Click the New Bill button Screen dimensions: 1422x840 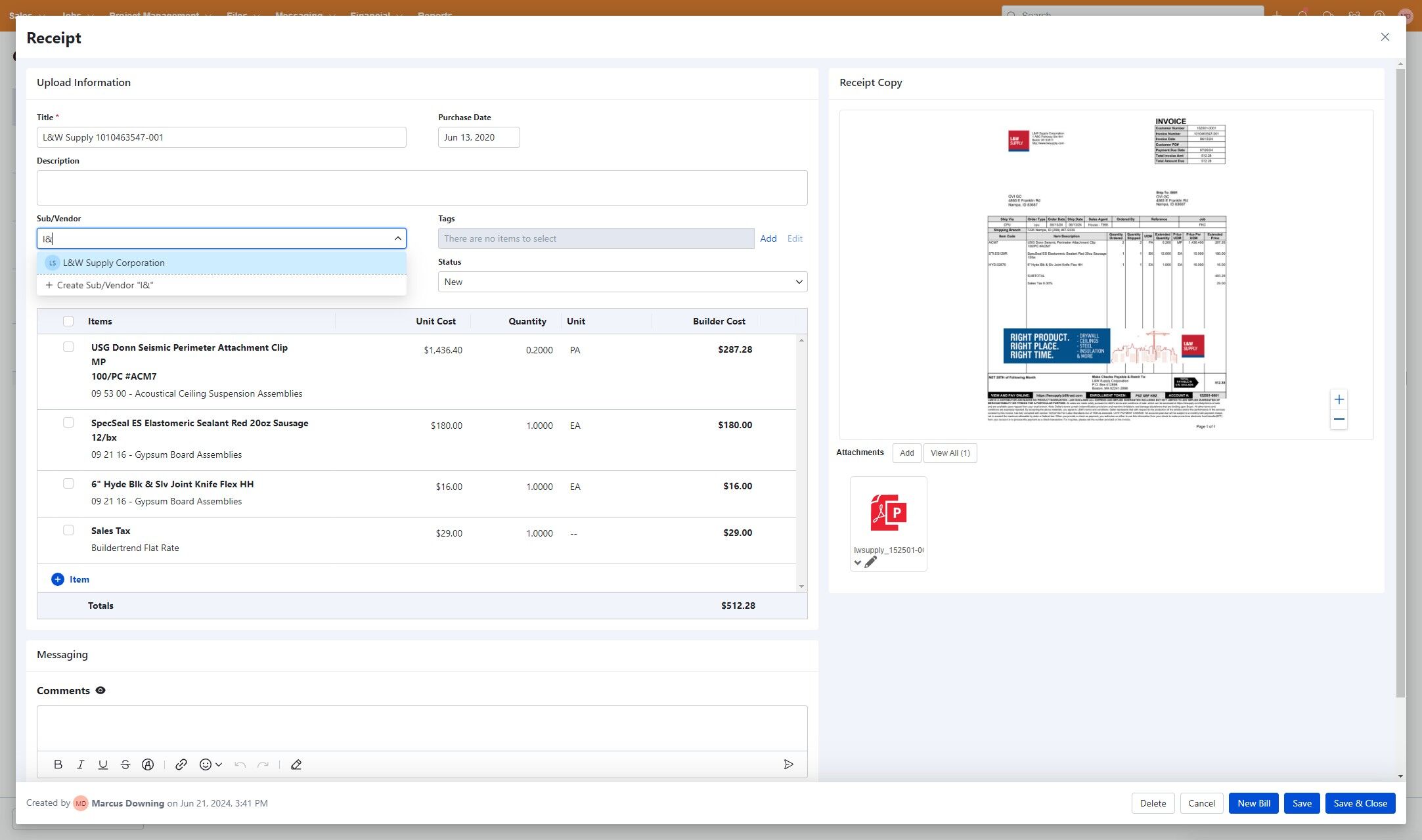click(x=1253, y=803)
